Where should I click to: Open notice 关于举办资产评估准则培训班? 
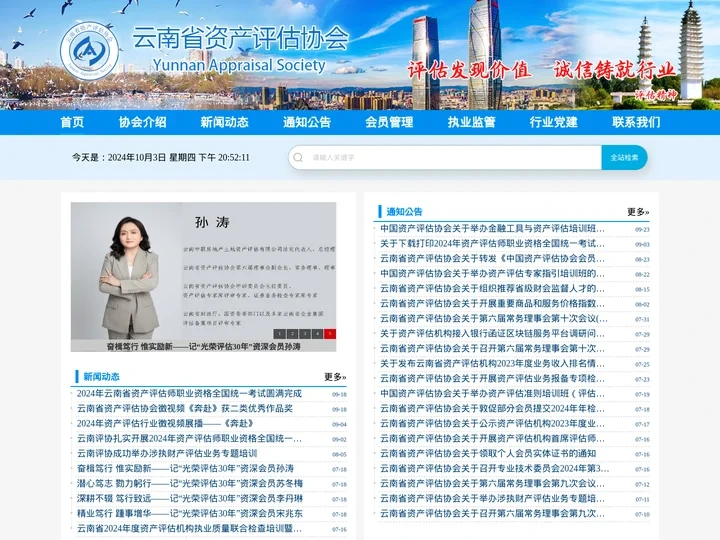(492, 394)
